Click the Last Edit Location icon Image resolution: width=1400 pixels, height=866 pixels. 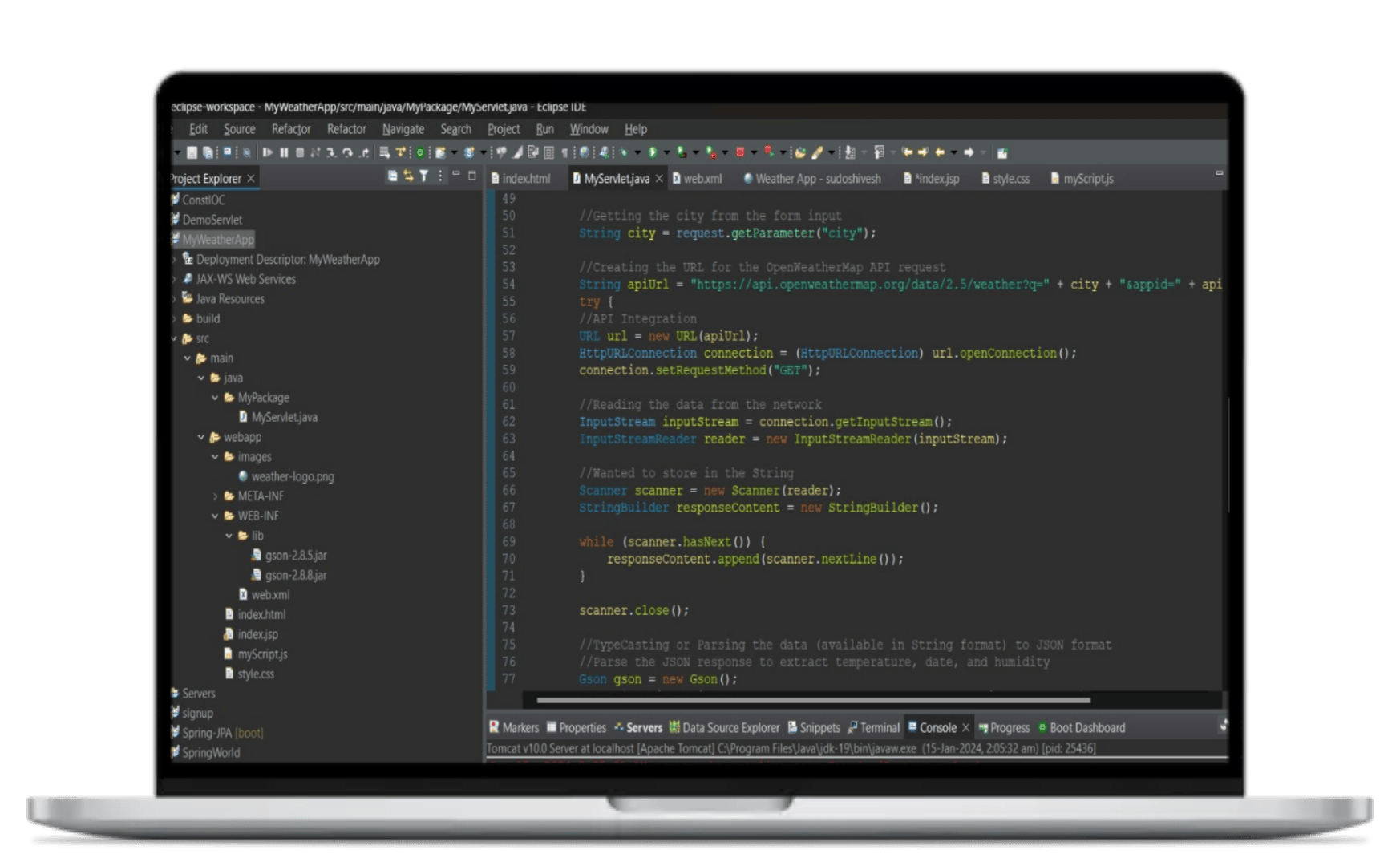point(908,152)
